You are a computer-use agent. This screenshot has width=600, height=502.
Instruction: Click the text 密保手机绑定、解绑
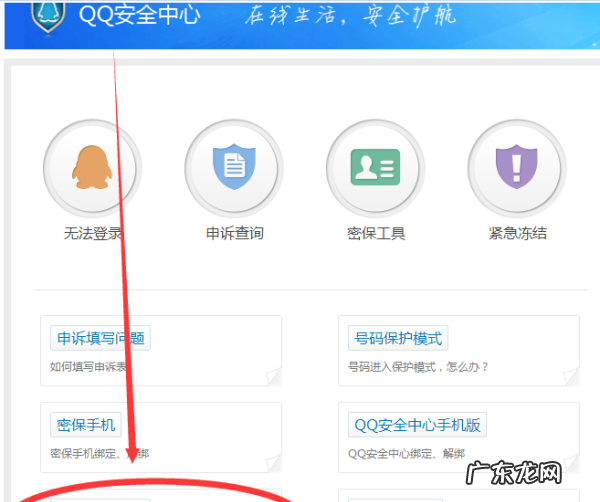pos(99,454)
